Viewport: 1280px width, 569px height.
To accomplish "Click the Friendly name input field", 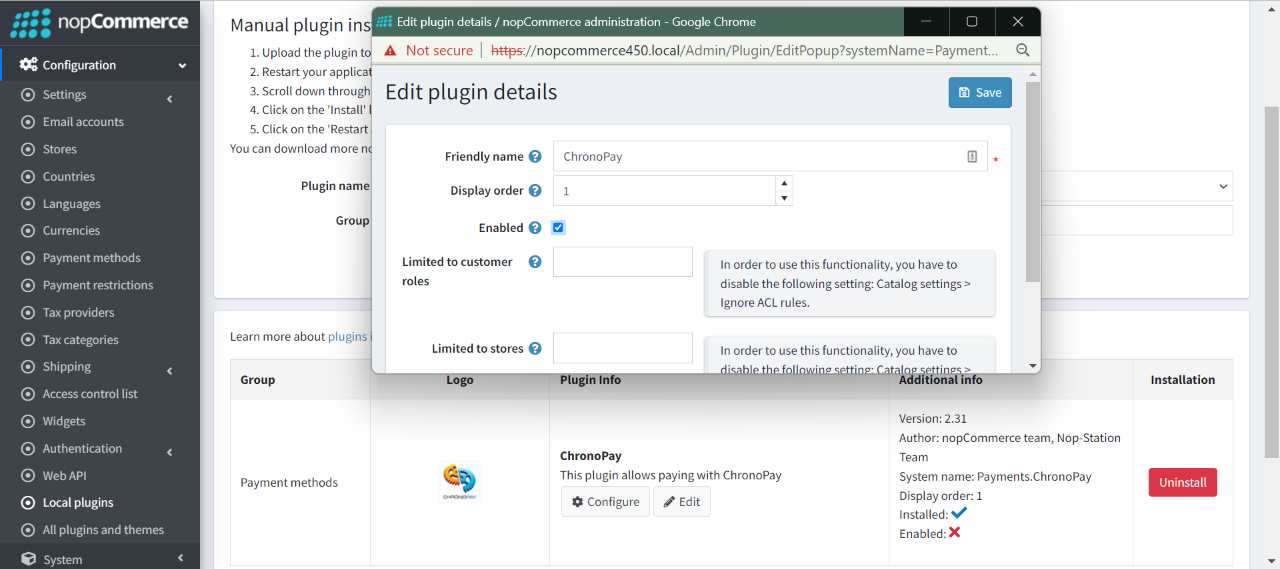I will click(770, 157).
